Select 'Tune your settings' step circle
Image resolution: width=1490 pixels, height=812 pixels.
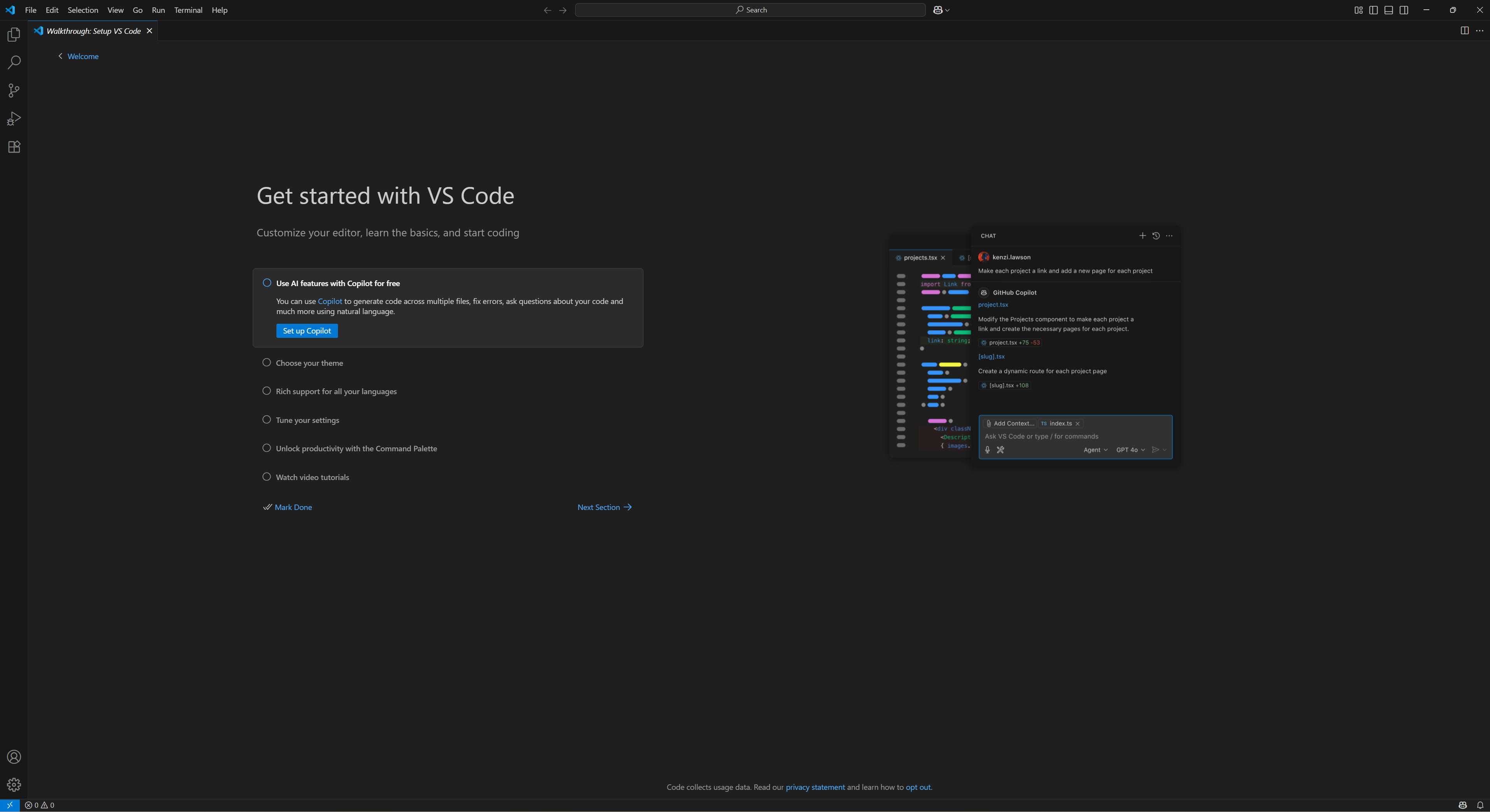pos(267,420)
